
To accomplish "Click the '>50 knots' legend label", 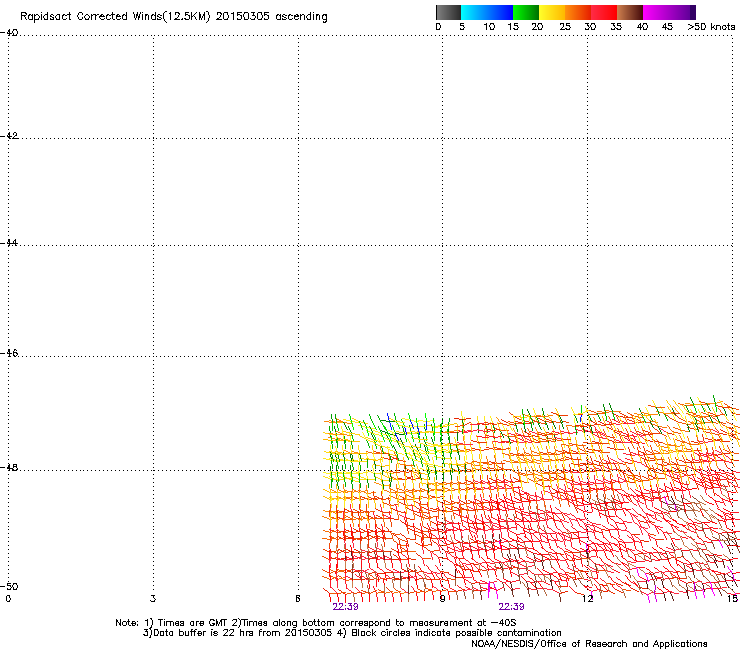I will pos(711,27).
